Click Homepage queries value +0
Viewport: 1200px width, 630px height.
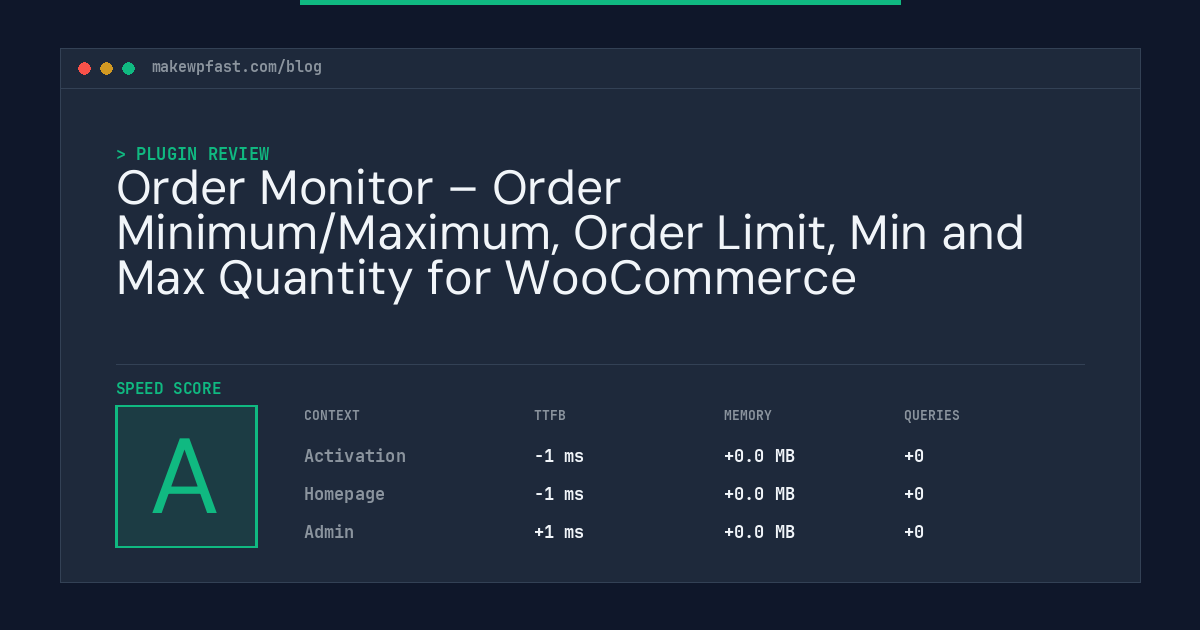pyautogui.click(x=914, y=494)
